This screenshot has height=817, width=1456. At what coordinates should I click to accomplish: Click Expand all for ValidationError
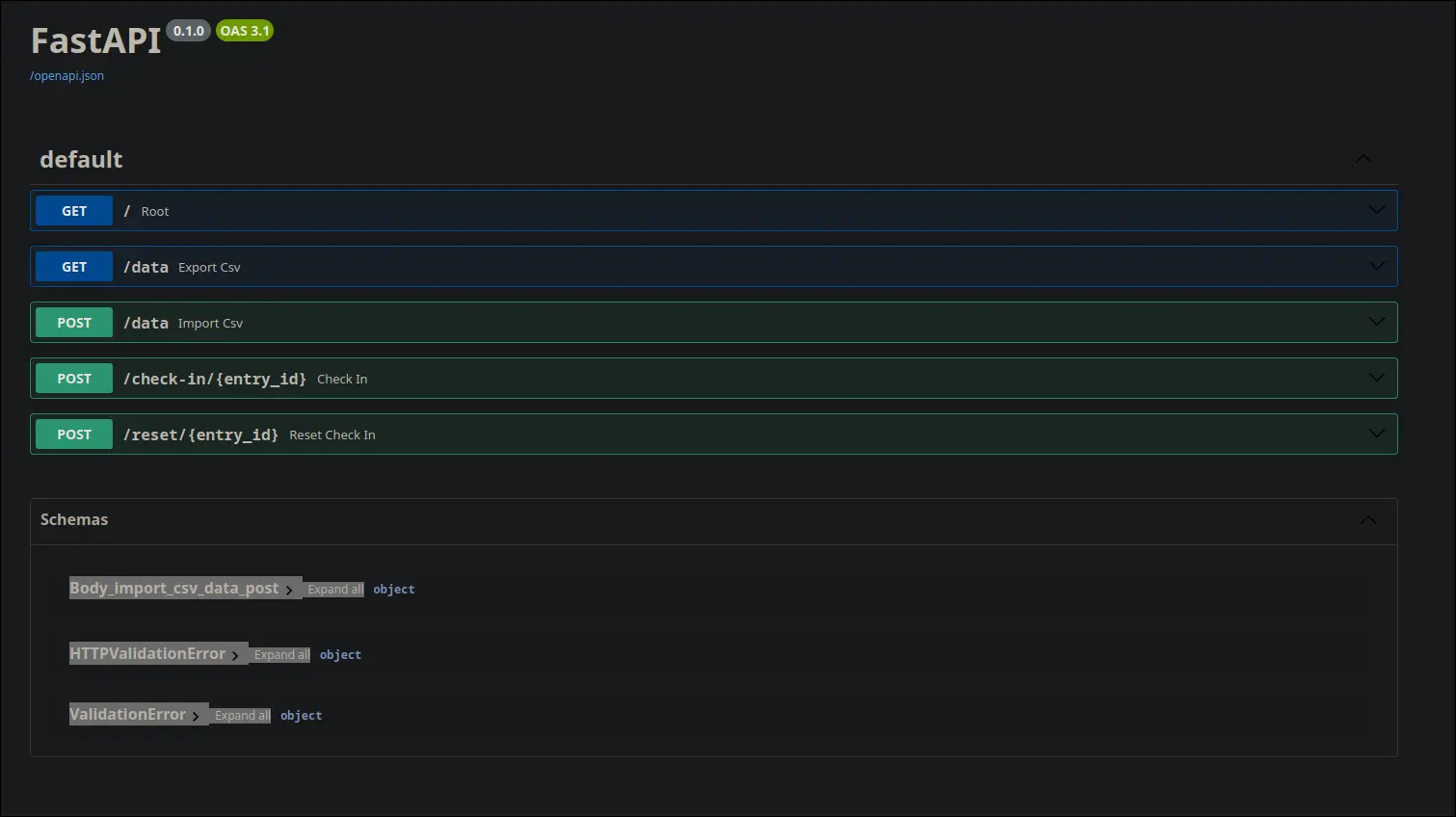pos(242,716)
